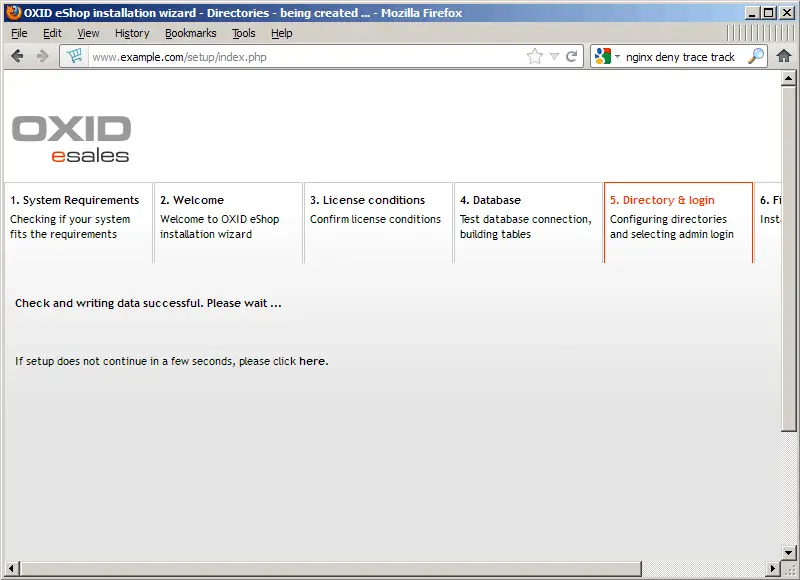Go forward with the forward arrow
Image resolution: width=800 pixels, height=580 pixels.
click(42, 56)
